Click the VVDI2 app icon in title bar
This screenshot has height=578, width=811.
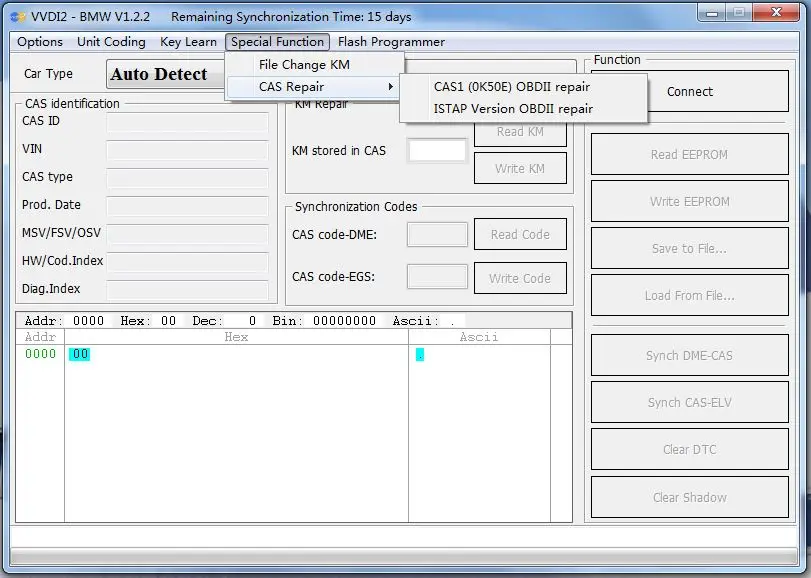[18, 17]
